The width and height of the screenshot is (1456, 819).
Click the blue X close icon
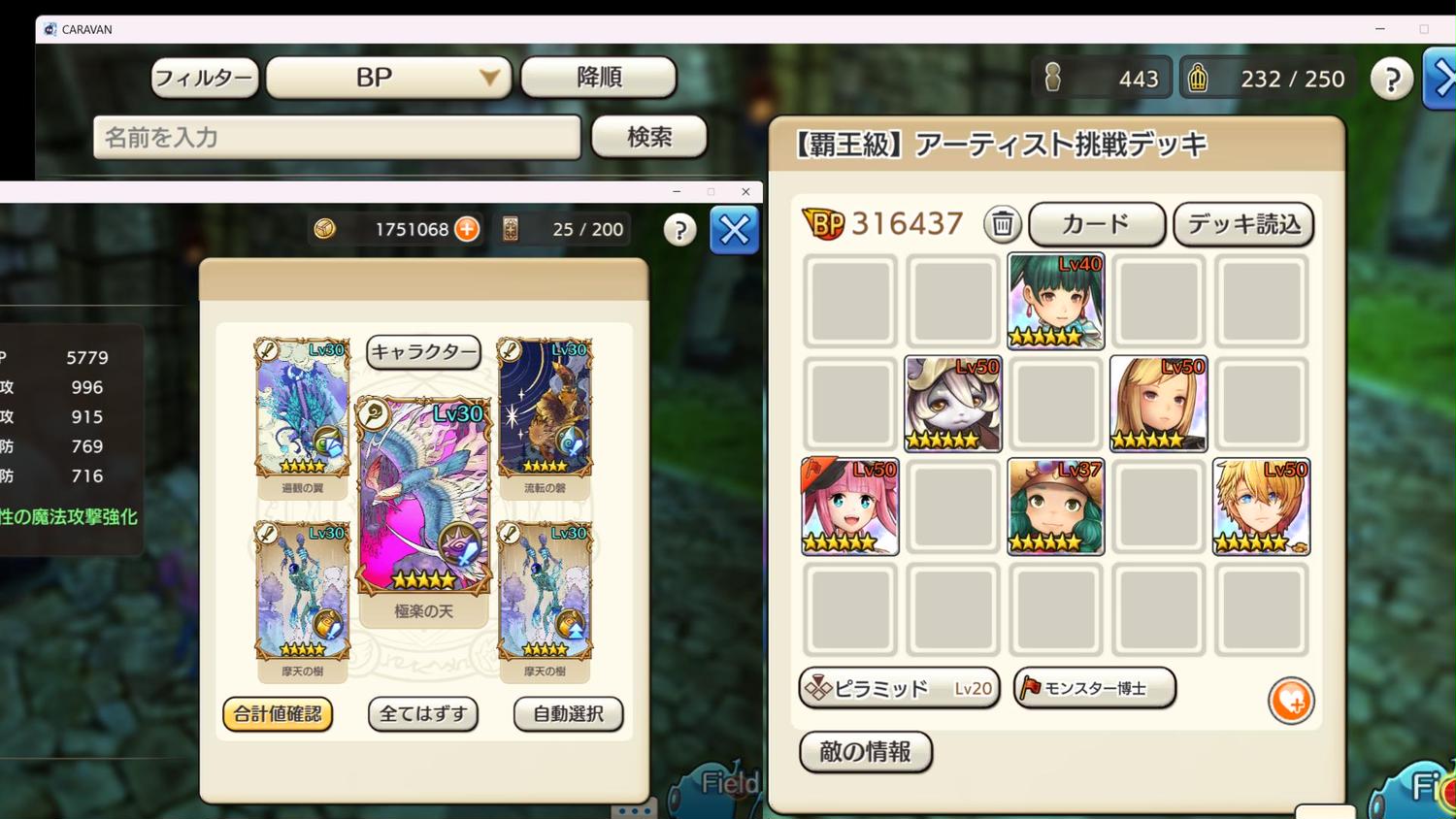[x=734, y=231]
